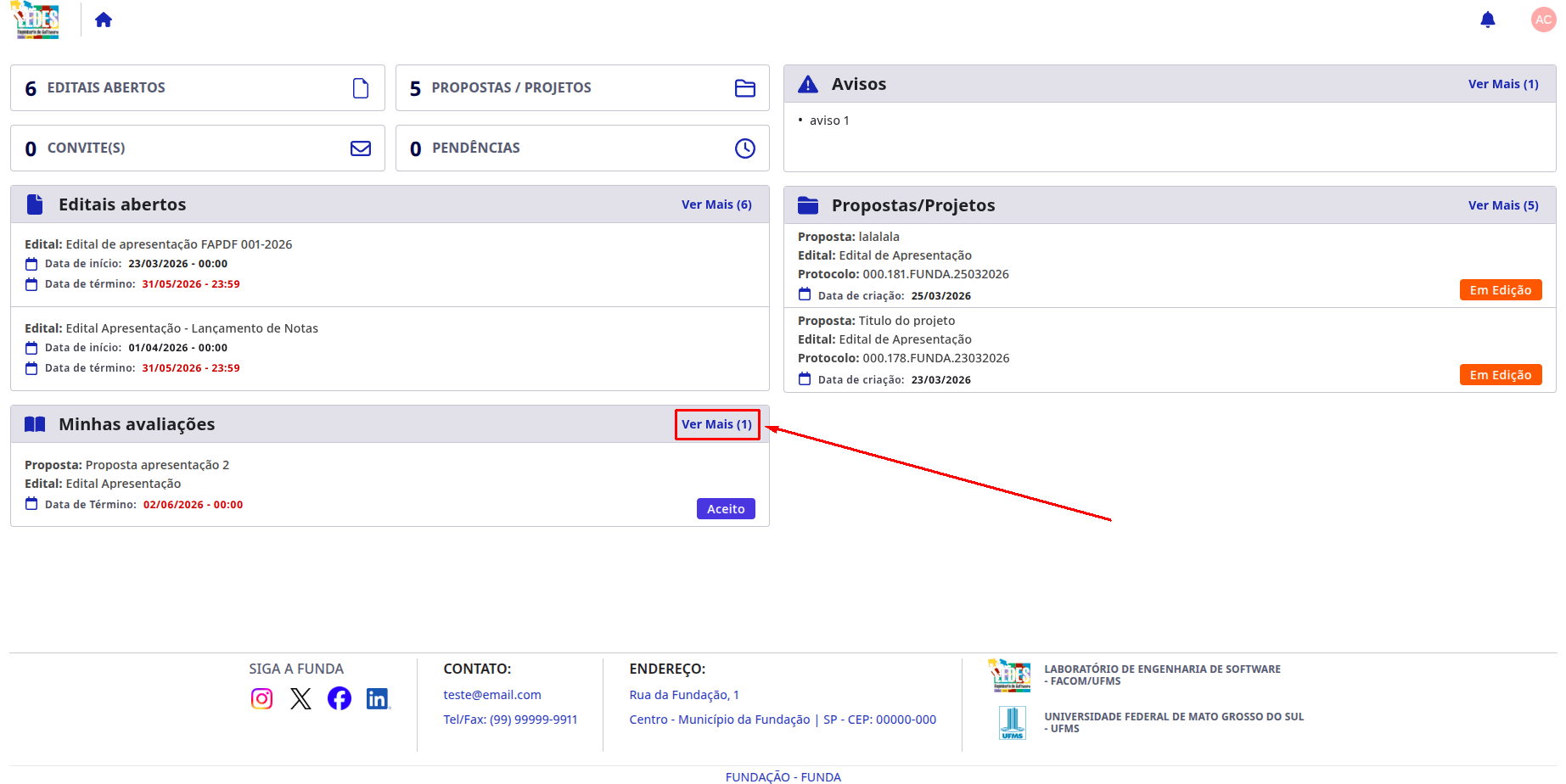Open the 0 Convite(s) card
This screenshot has width=1566, height=784.
click(198, 148)
